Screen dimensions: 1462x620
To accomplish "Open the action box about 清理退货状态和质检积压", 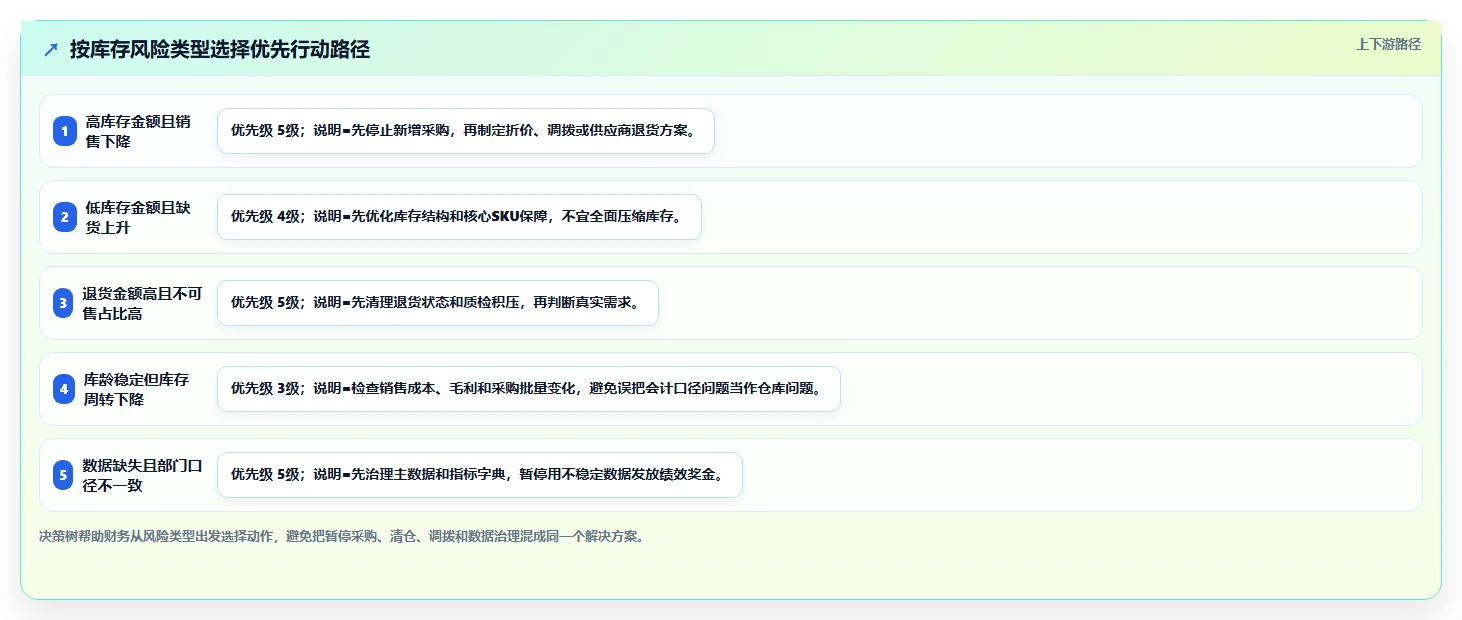I will tap(438, 303).
